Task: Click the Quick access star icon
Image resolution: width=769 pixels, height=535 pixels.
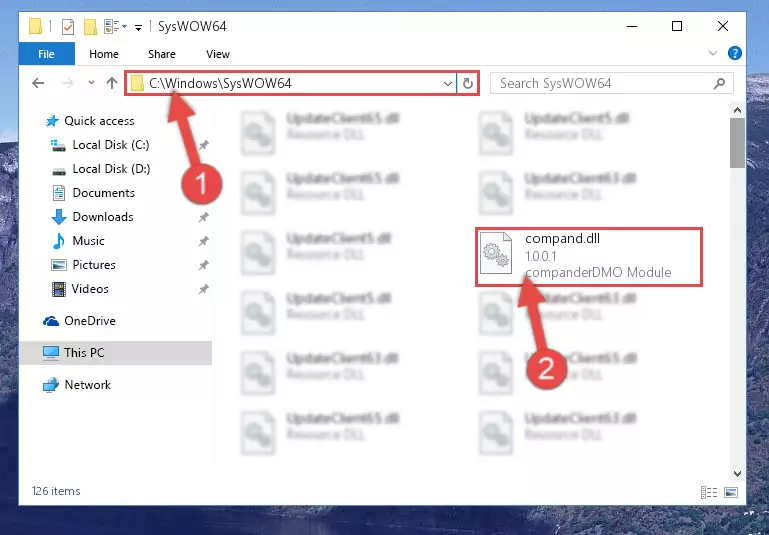Action: (51, 121)
